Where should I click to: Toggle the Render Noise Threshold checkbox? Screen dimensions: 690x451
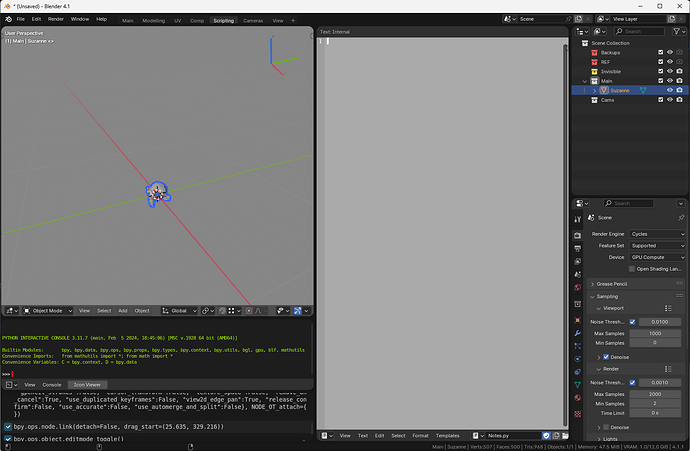pyautogui.click(x=632, y=383)
